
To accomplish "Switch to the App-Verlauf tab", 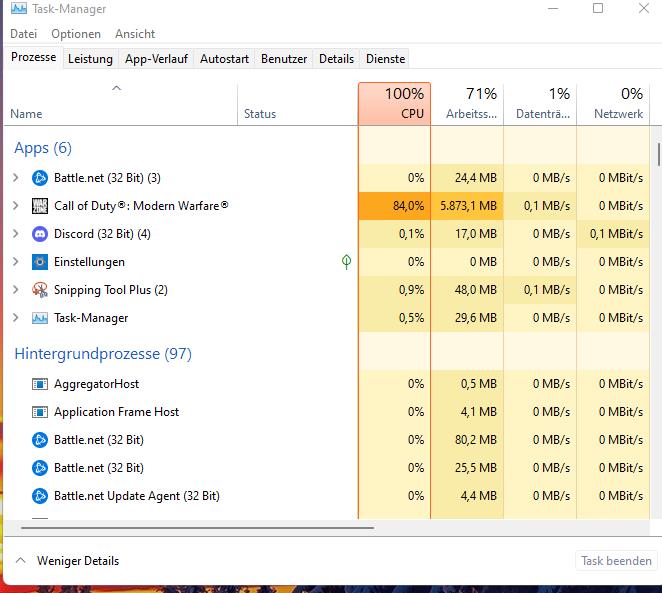I will tap(156, 59).
